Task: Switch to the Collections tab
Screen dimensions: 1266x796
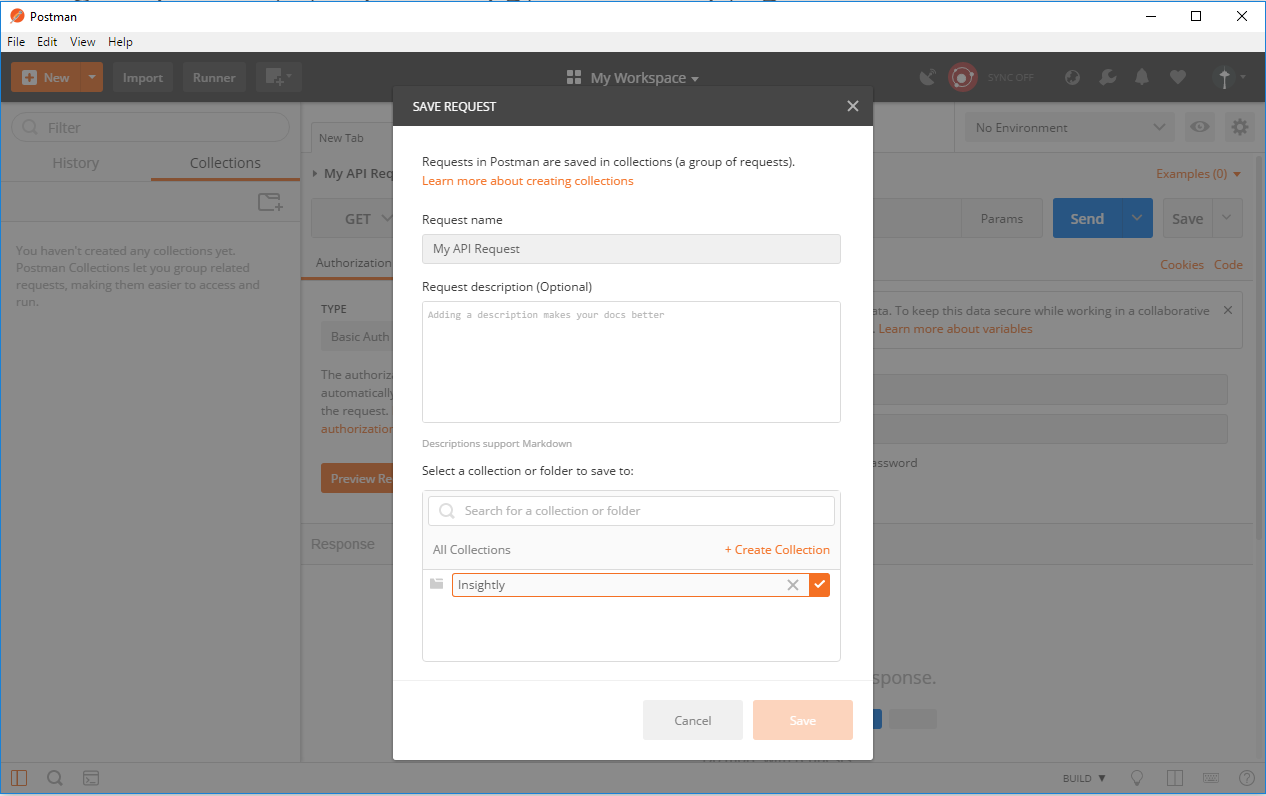Action: click(225, 163)
